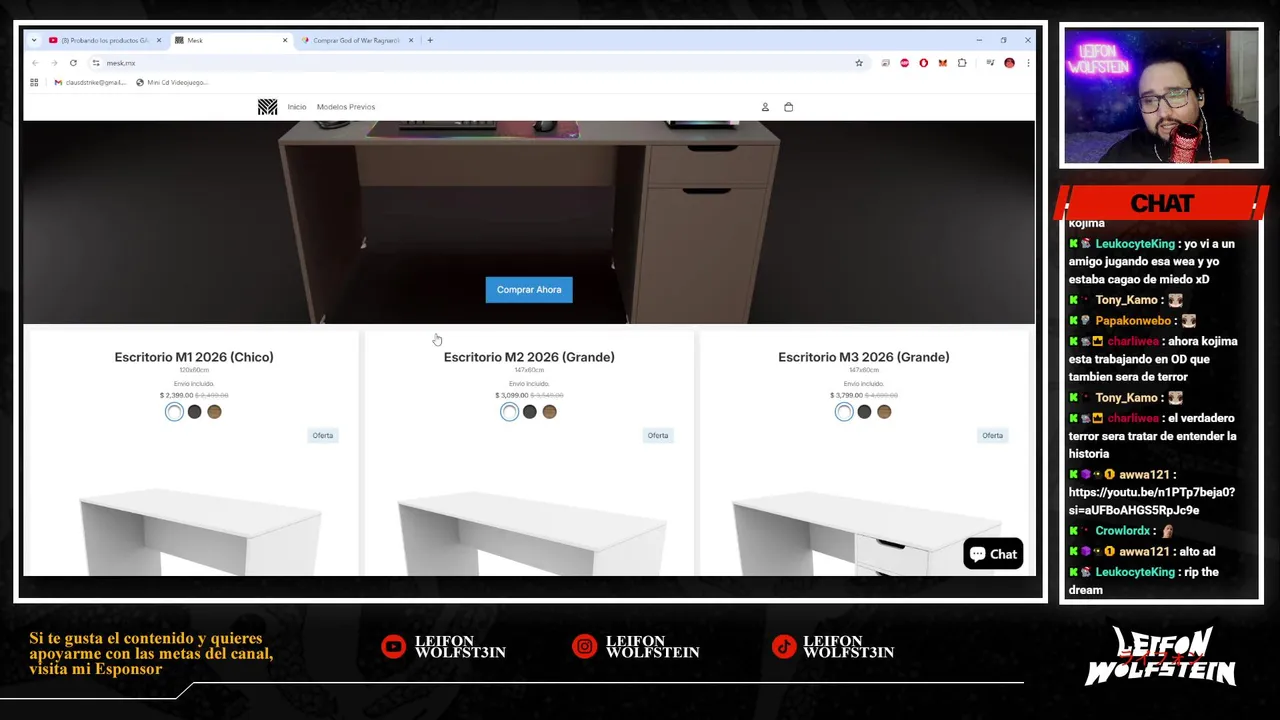Select black color for Escritorio M2

[529, 412]
